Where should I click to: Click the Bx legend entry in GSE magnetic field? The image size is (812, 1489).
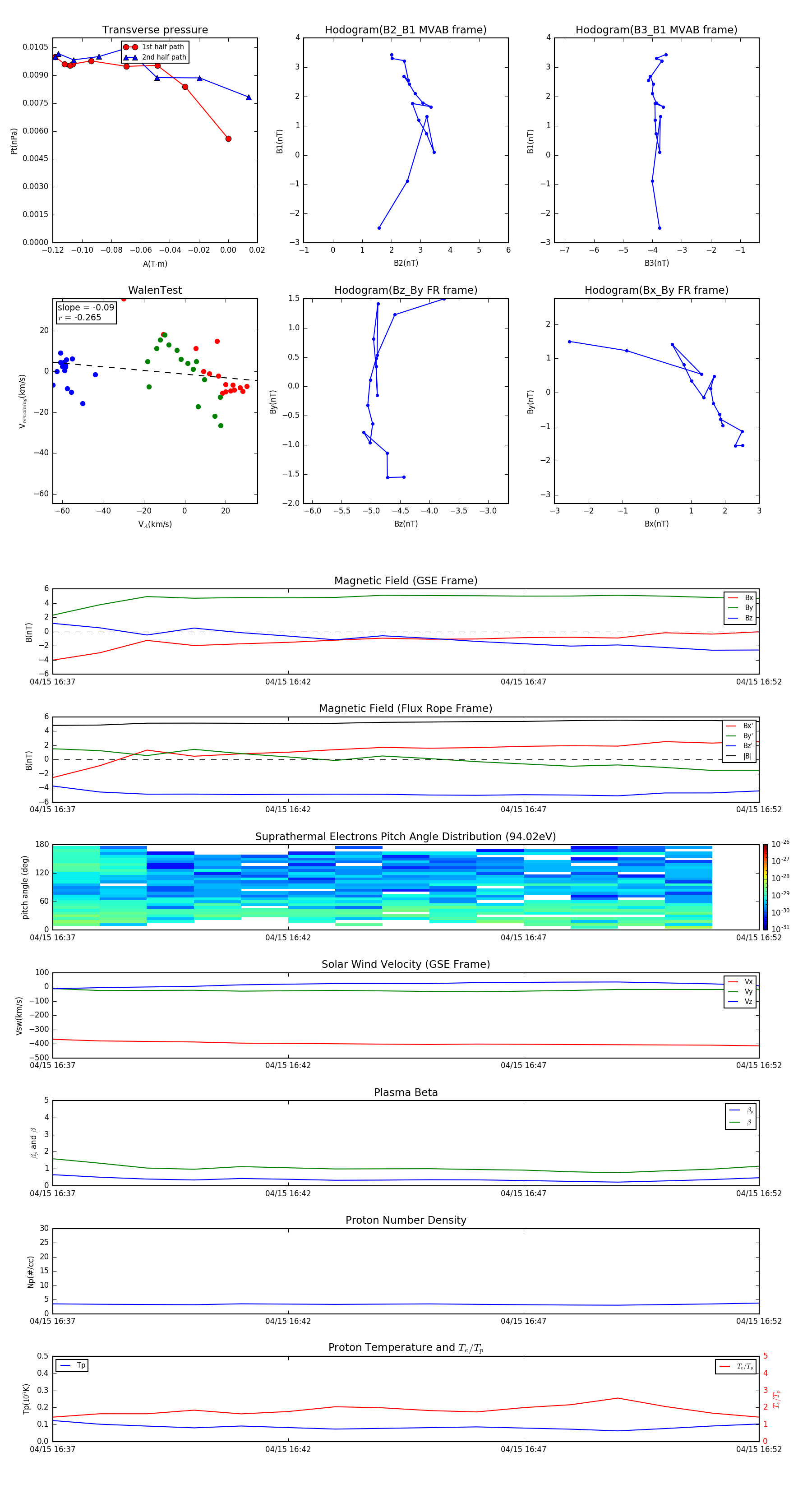[x=740, y=598]
